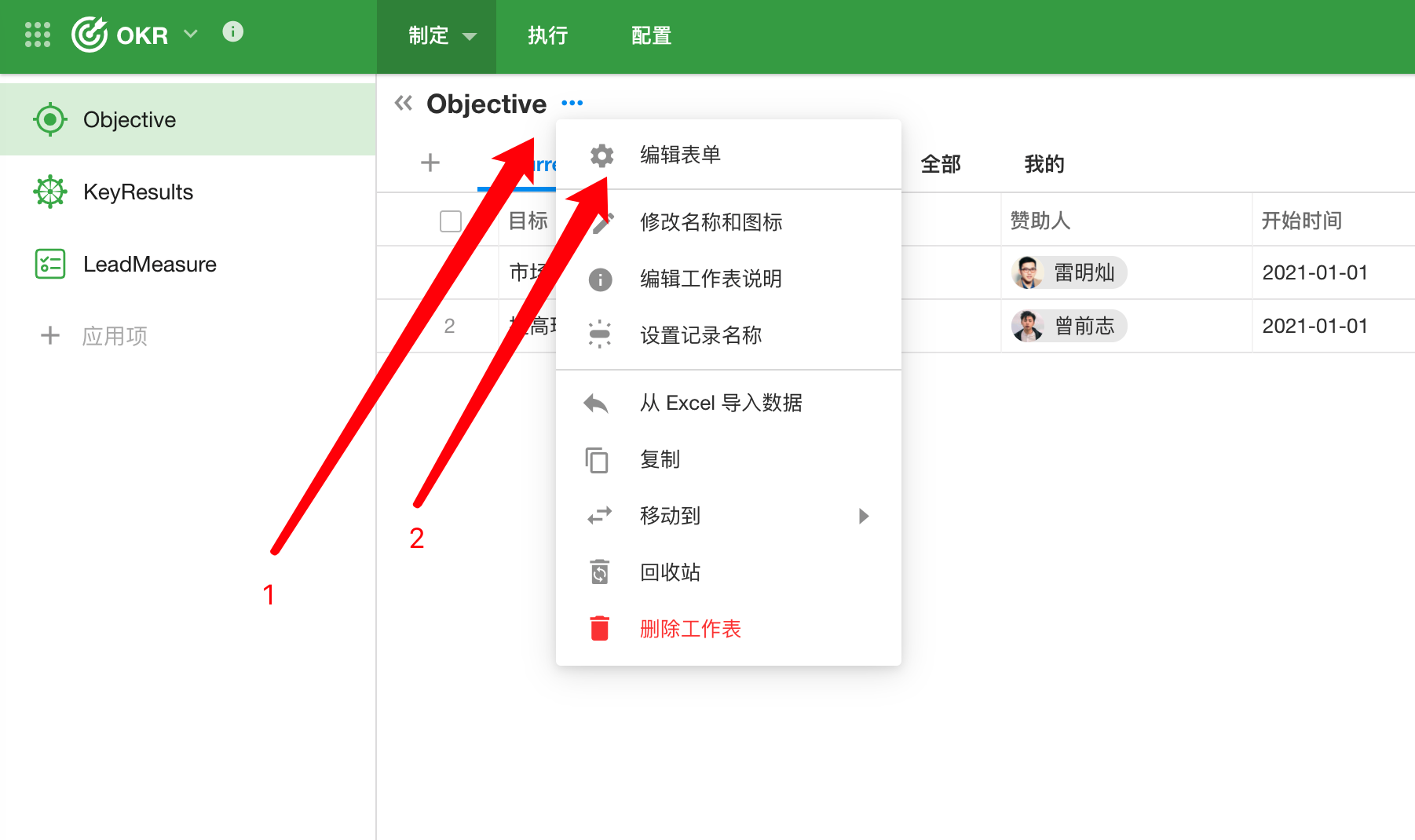1415x840 pixels.
Task: Click the LeadMeasure checklist icon in sidebar
Action: (x=50, y=264)
